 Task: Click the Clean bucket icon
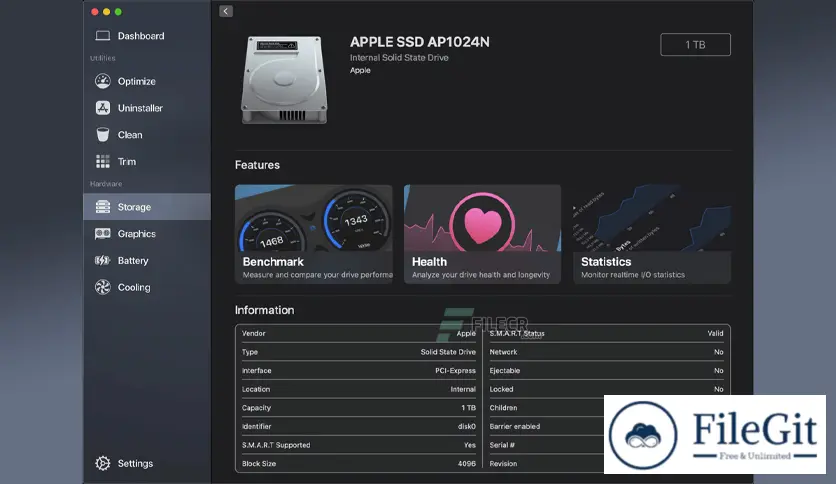click(102, 134)
